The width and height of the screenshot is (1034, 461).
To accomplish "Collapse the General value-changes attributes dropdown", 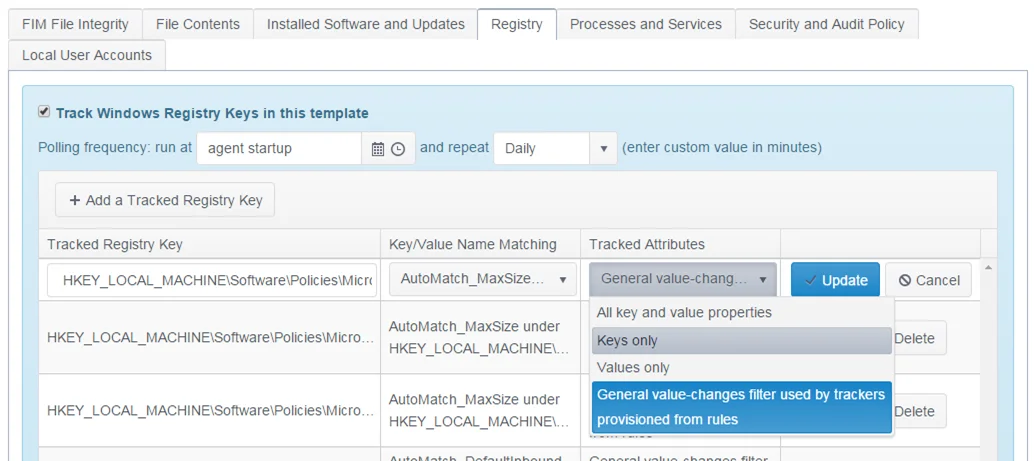I will pyautogui.click(x=683, y=280).
